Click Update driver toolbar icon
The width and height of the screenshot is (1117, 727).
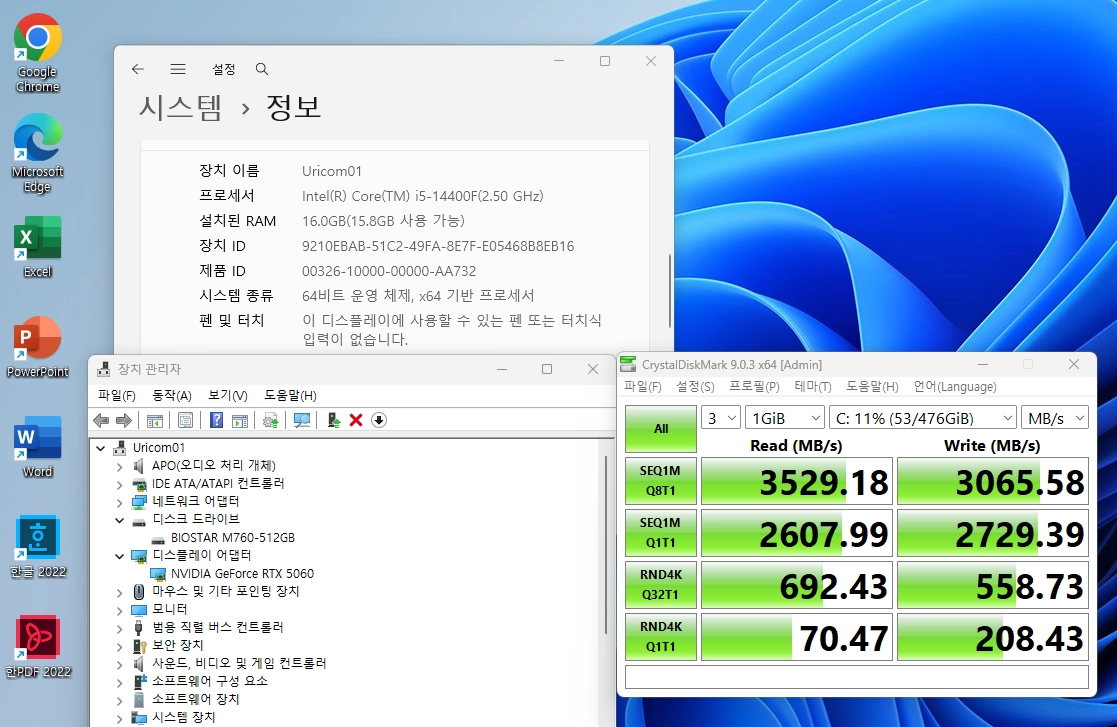[x=271, y=420]
